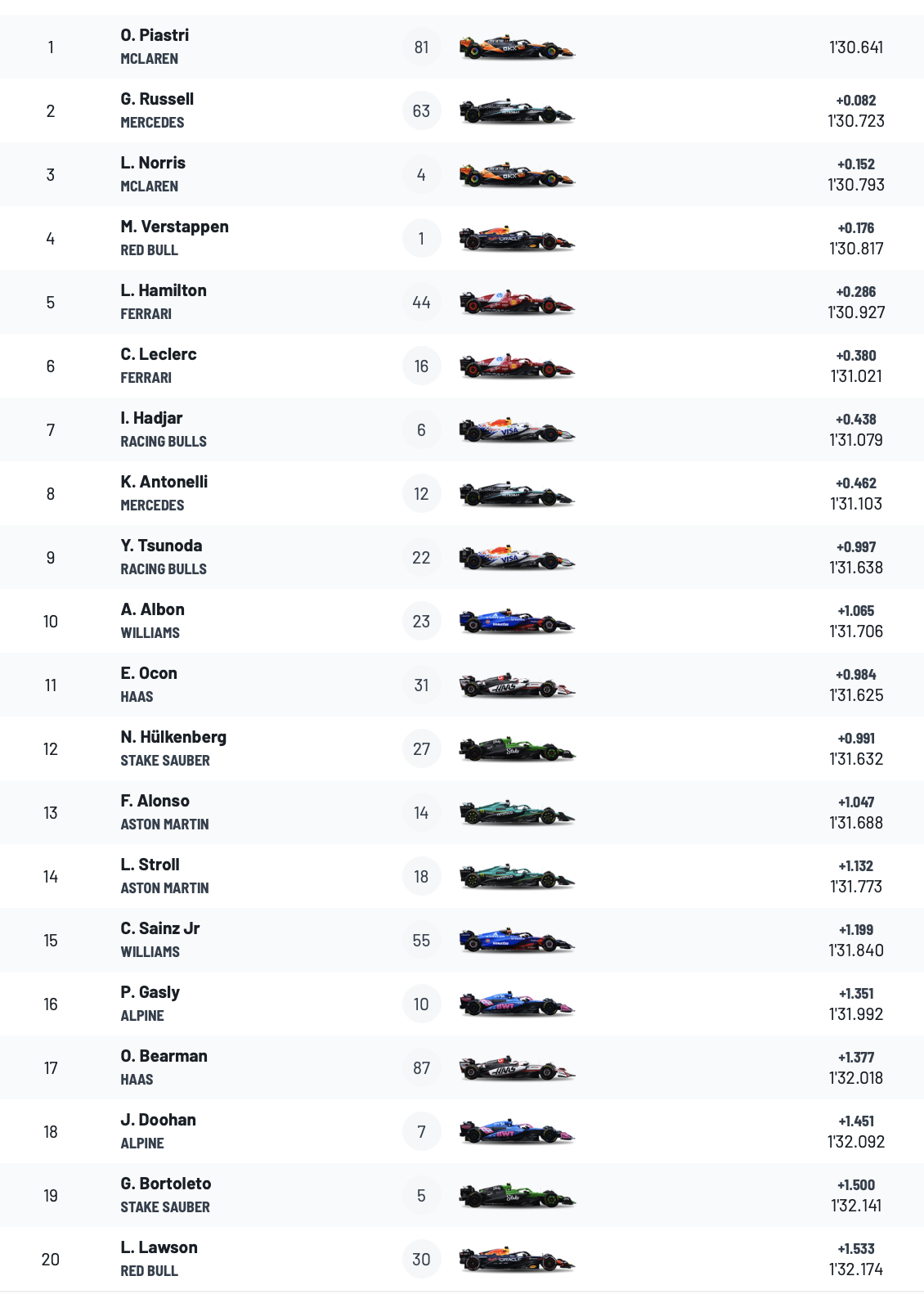Image resolution: width=924 pixels, height=1312 pixels.
Task: Open the K. Antonelli driver link
Action: [164, 482]
